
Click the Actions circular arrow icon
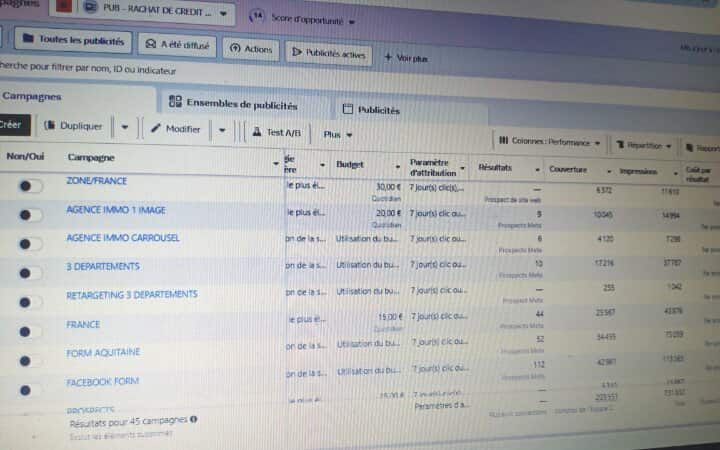(235, 48)
